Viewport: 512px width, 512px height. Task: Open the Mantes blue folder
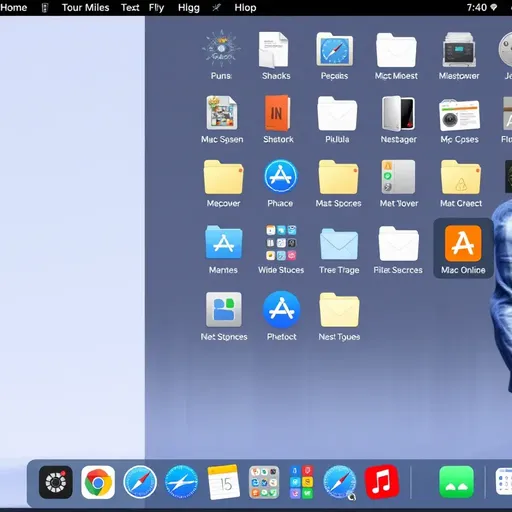point(224,242)
